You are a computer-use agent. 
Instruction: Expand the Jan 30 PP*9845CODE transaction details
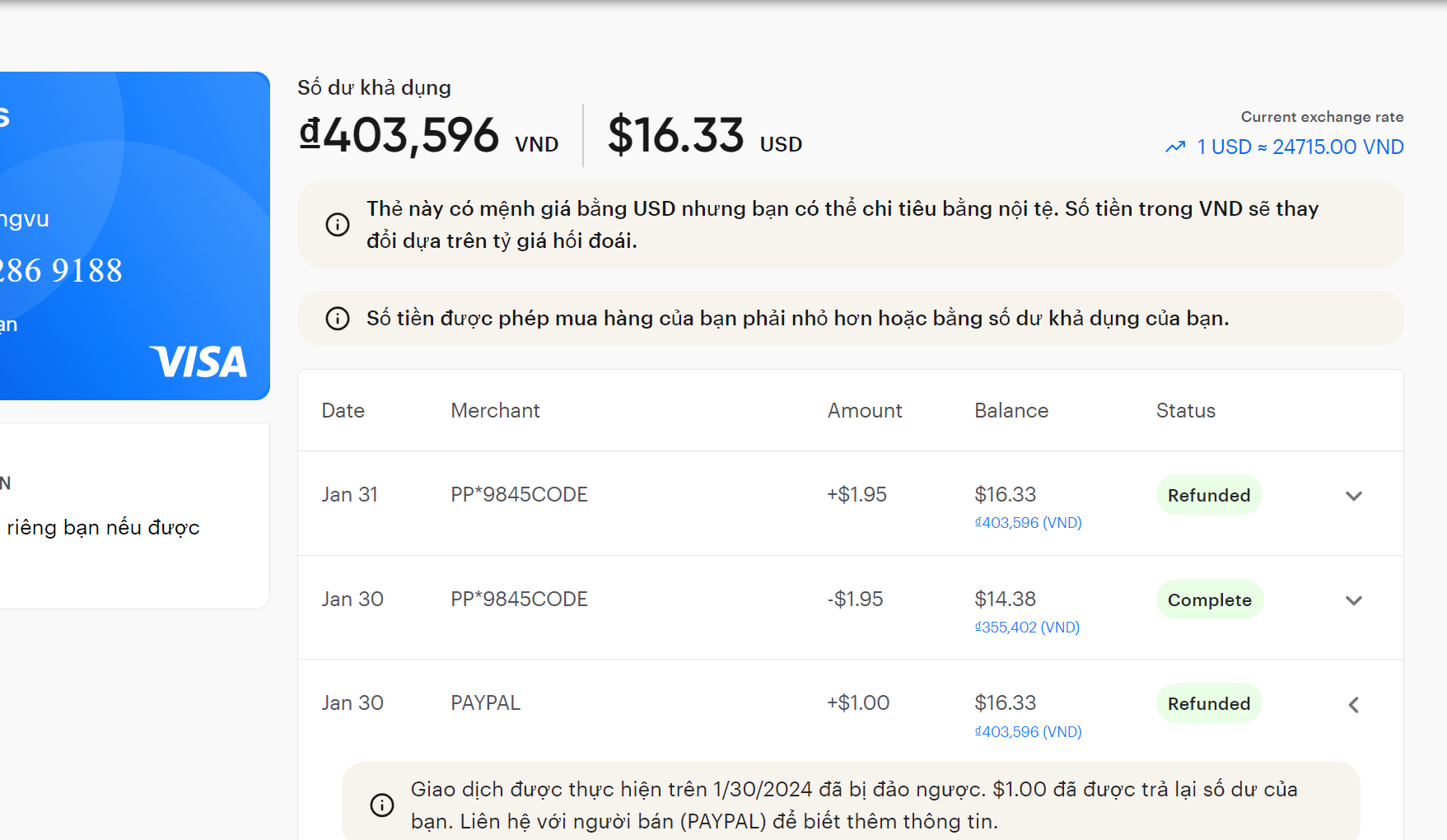point(1353,600)
